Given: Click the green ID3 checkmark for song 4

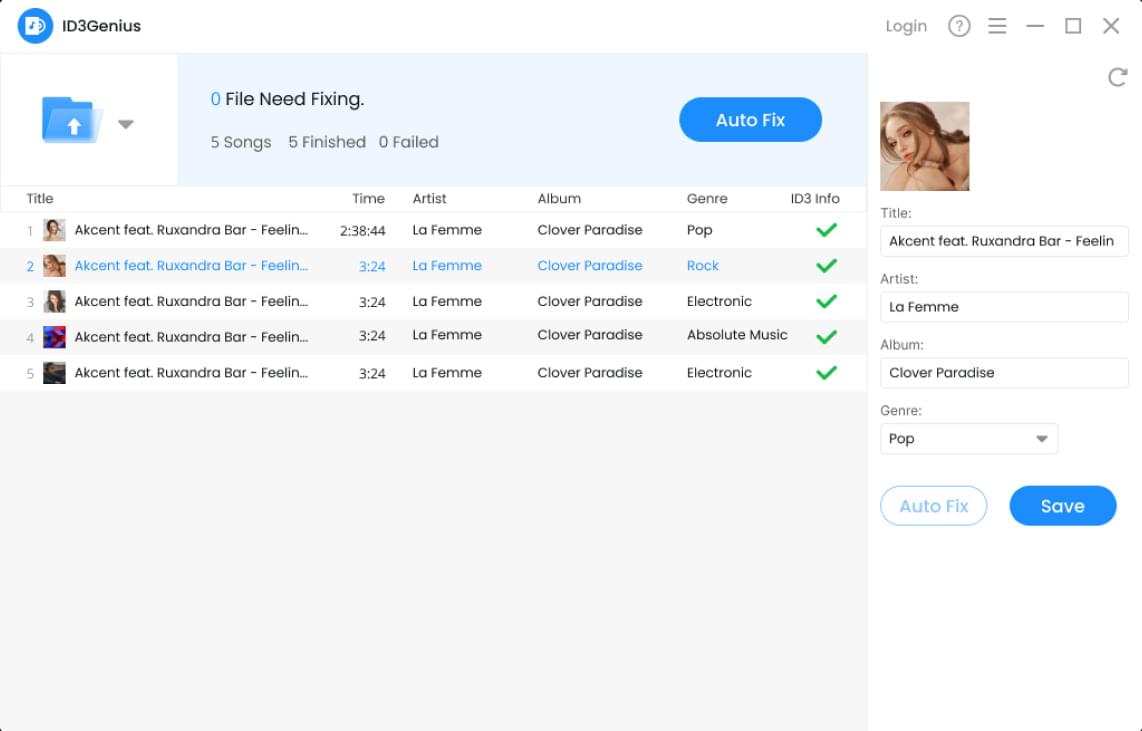Looking at the screenshot, I should pyautogui.click(x=826, y=337).
